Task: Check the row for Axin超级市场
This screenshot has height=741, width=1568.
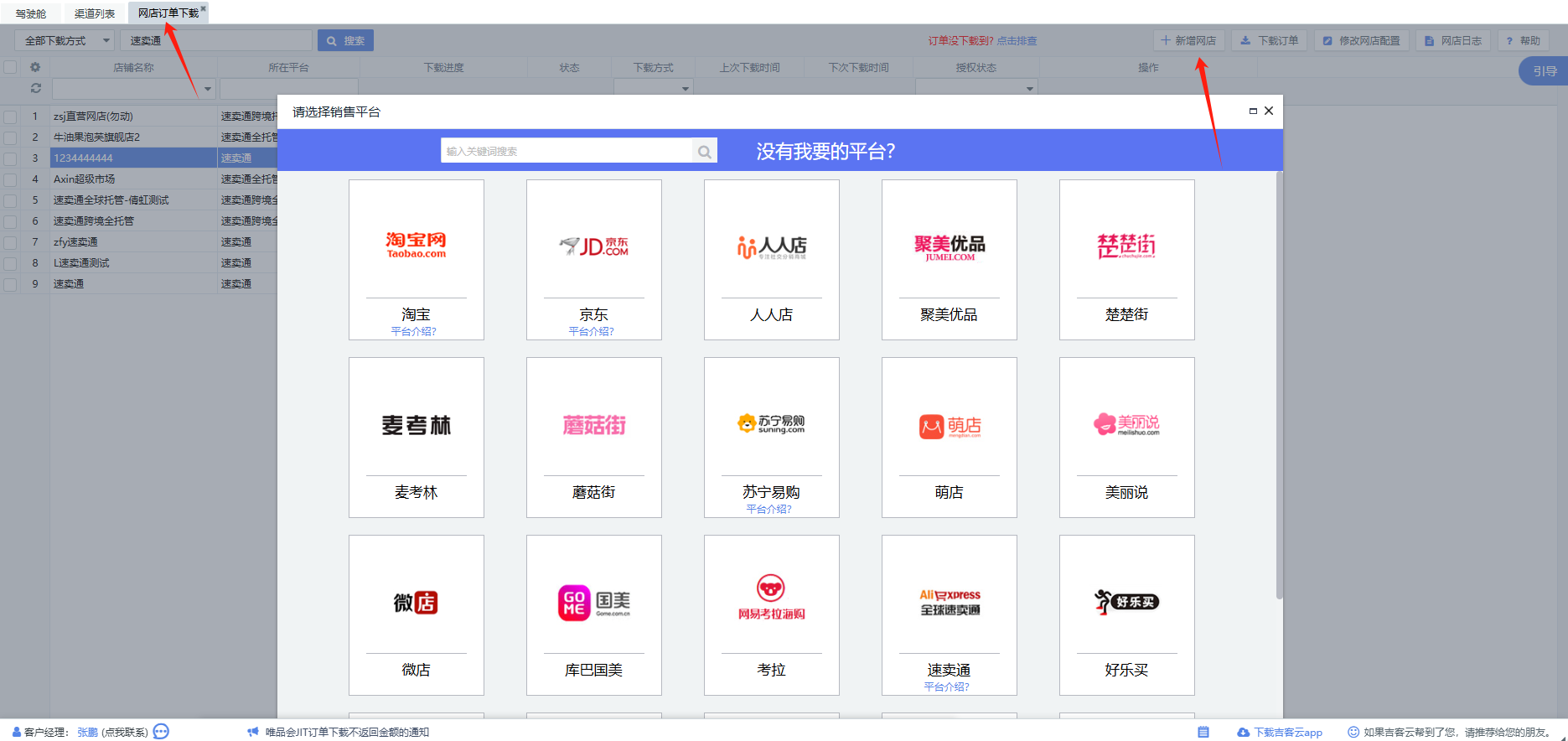Action: [10, 179]
